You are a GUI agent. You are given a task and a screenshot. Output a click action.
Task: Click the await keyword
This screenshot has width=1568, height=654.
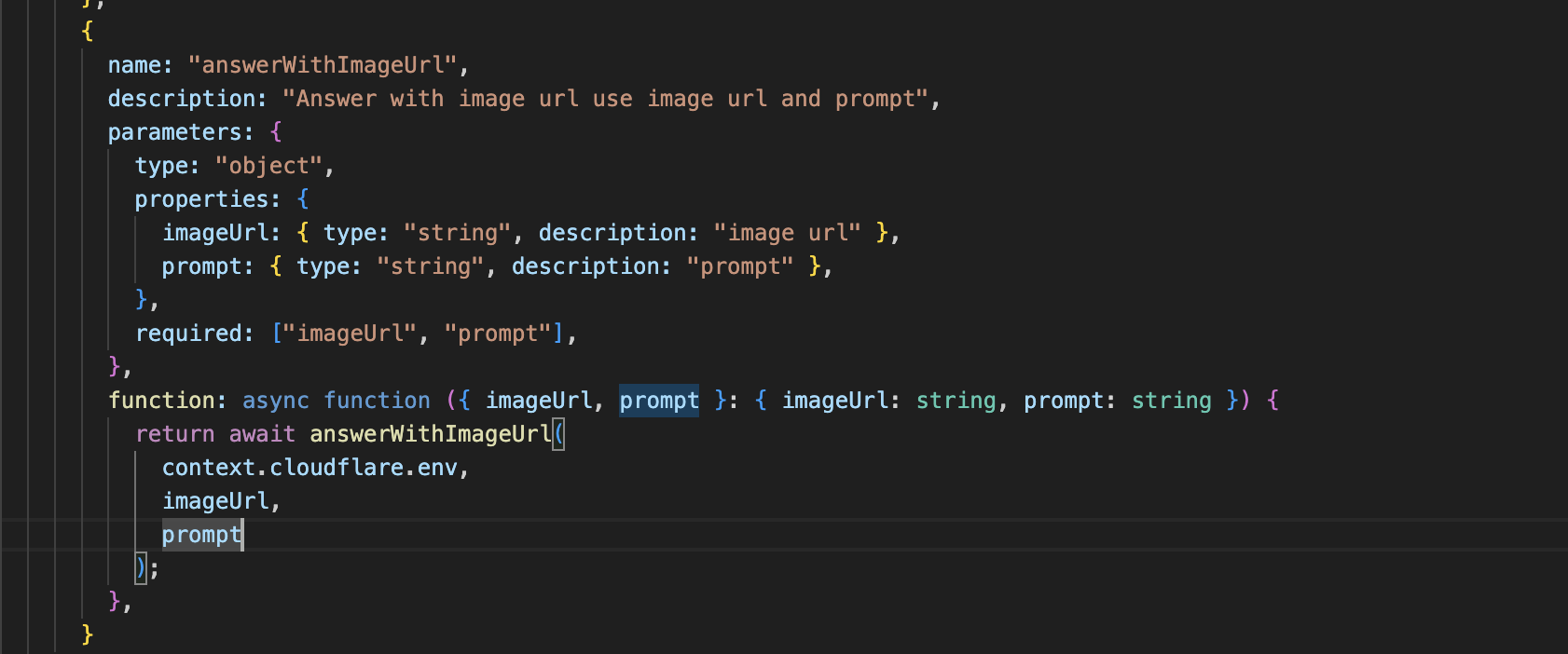262,434
